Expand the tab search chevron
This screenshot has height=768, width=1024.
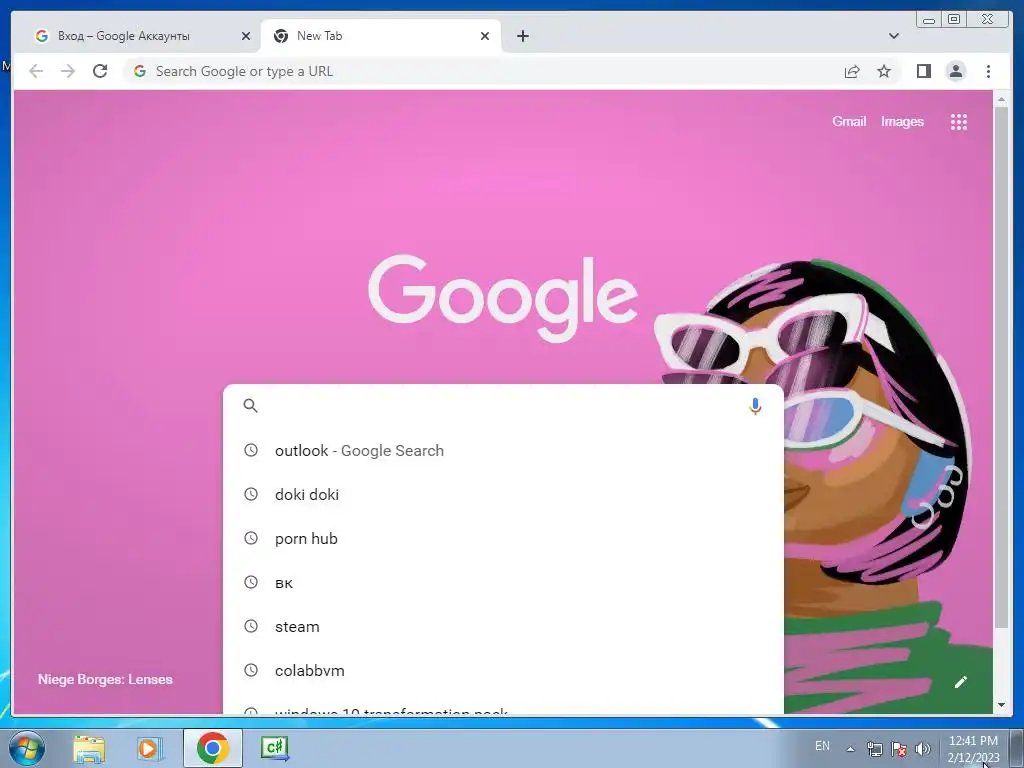click(893, 36)
